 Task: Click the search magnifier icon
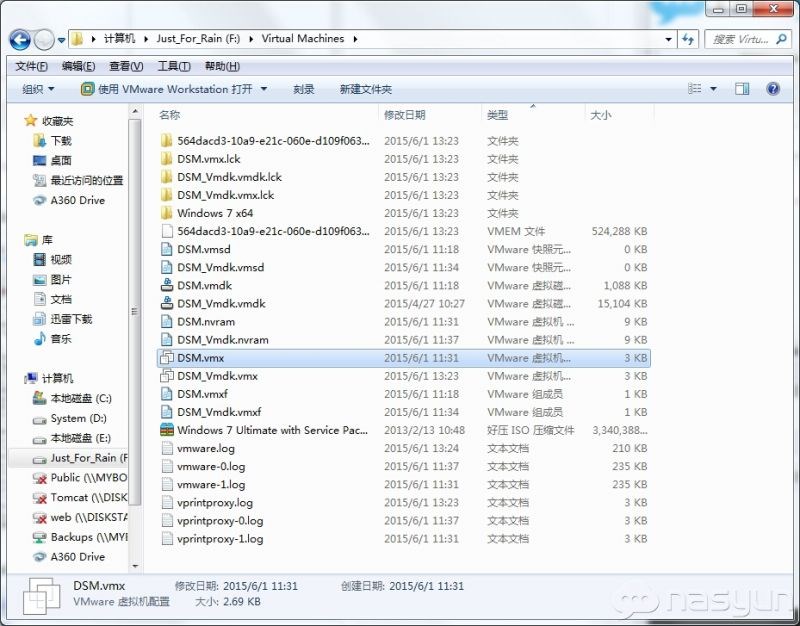(781, 39)
